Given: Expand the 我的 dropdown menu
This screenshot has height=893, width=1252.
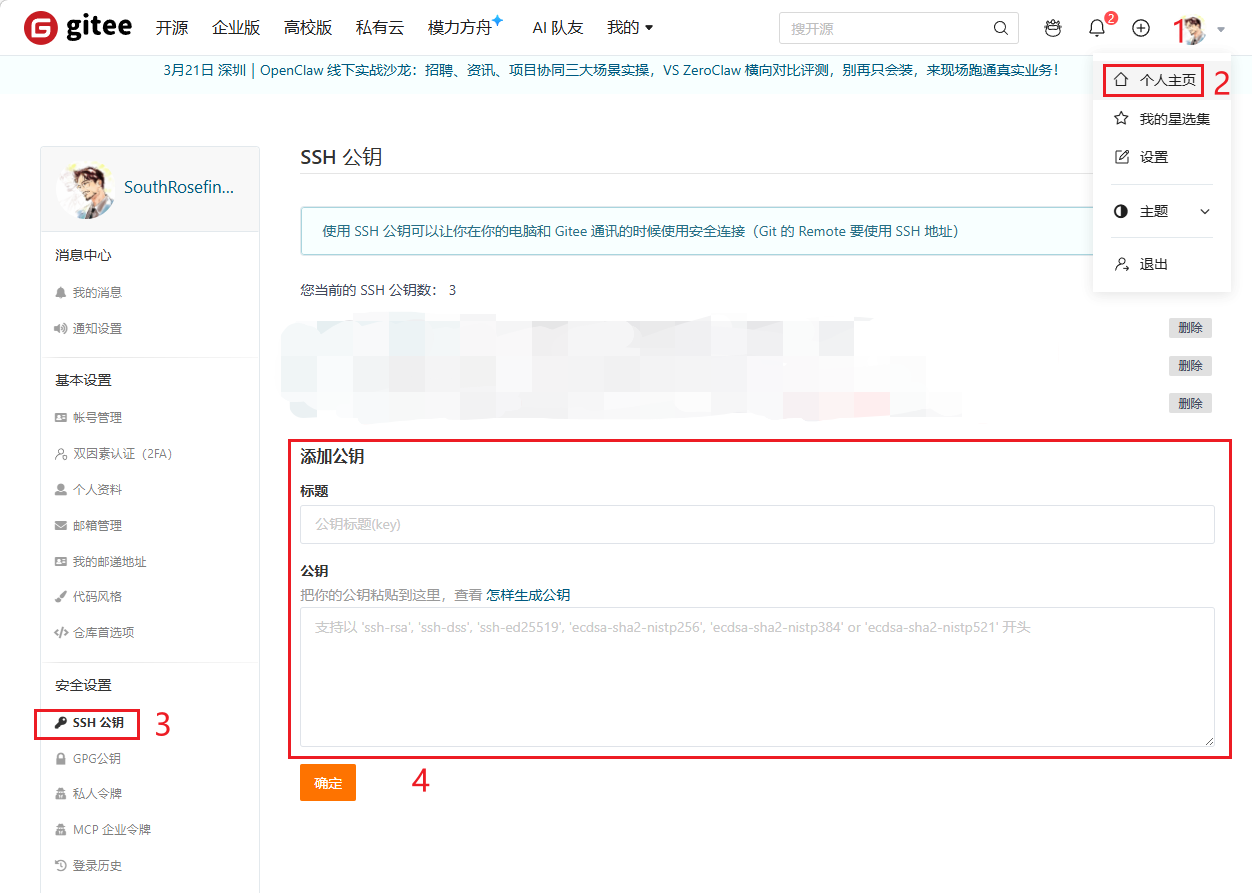Looking at the screenshot, I should coord(630,28).
